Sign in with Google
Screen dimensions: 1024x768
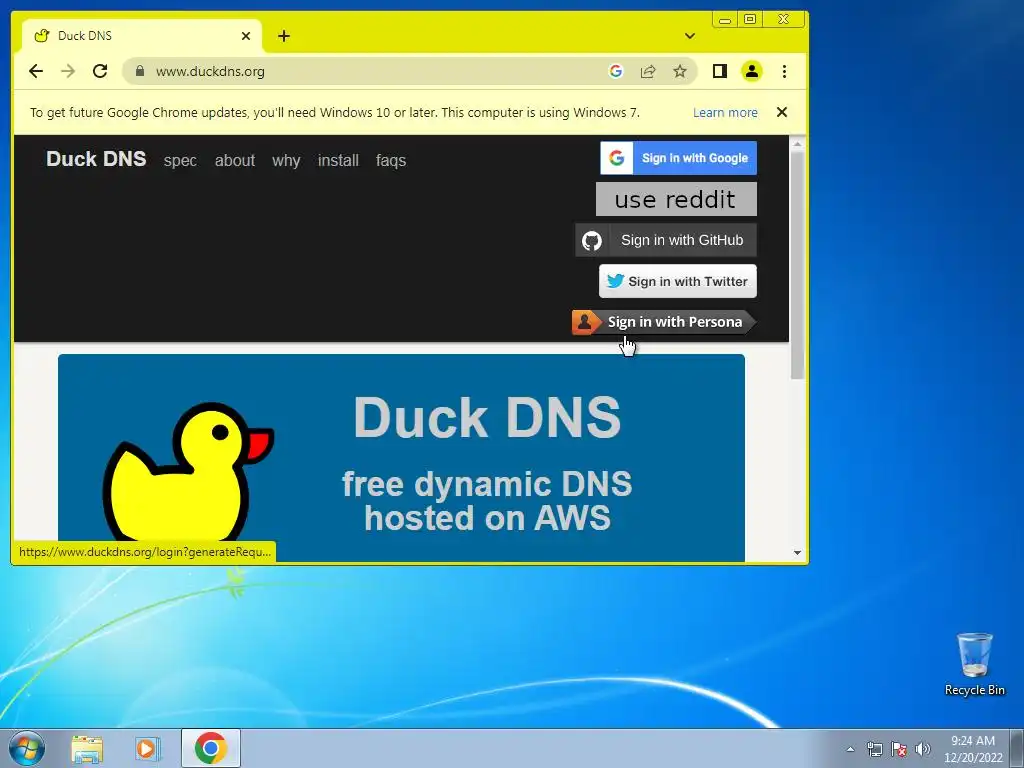[679, 158]
